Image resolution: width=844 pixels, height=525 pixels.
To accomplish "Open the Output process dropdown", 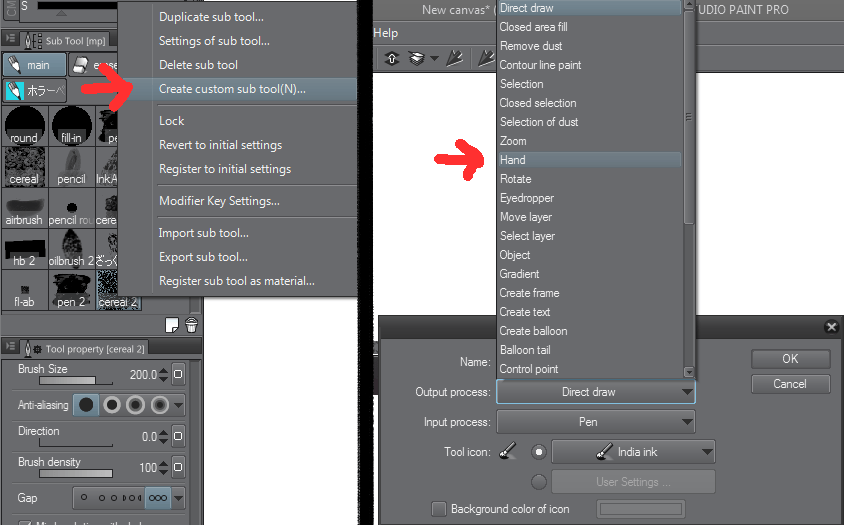I will [596, 392].
